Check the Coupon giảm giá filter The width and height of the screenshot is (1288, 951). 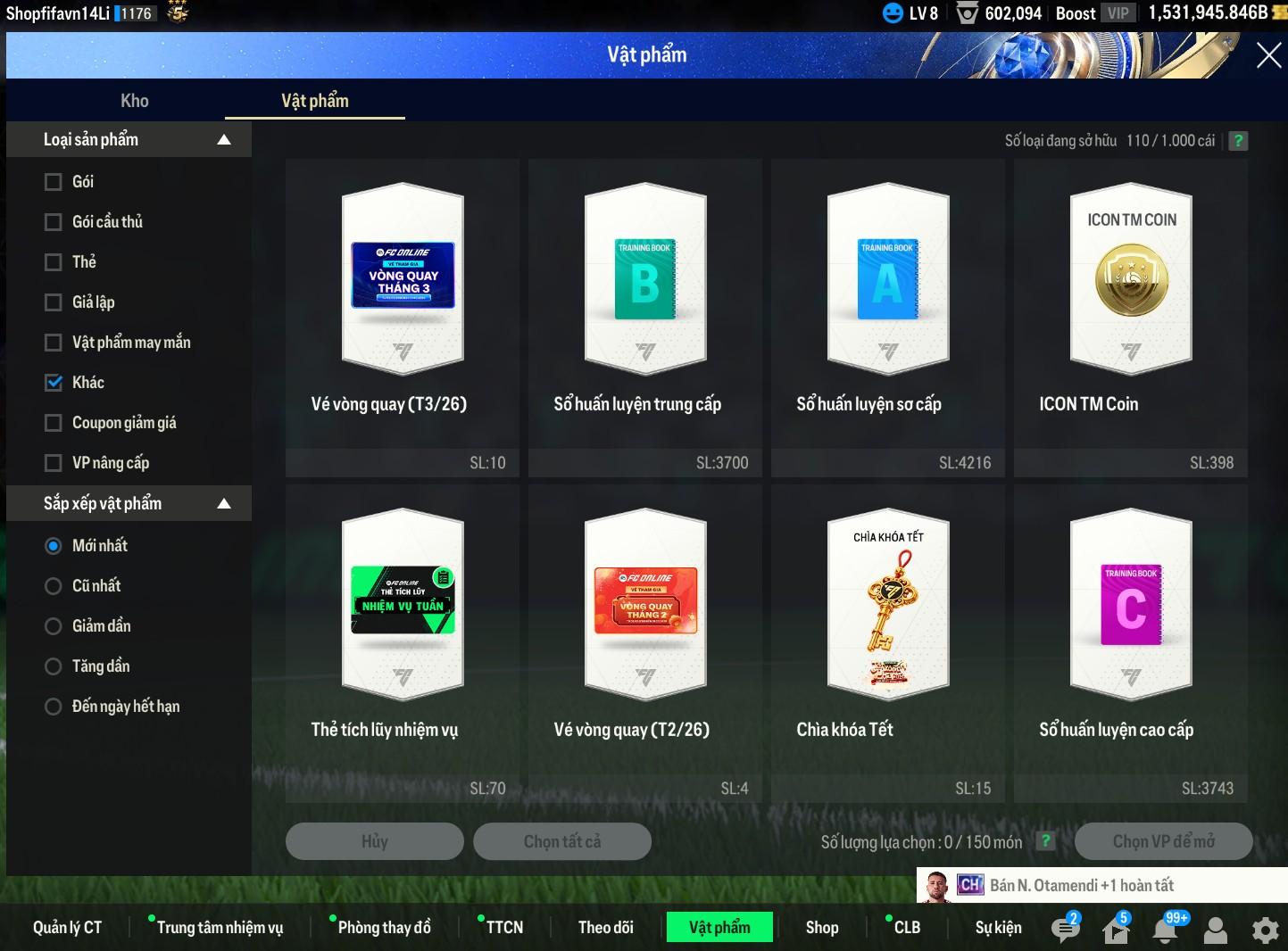click(54, 423)
